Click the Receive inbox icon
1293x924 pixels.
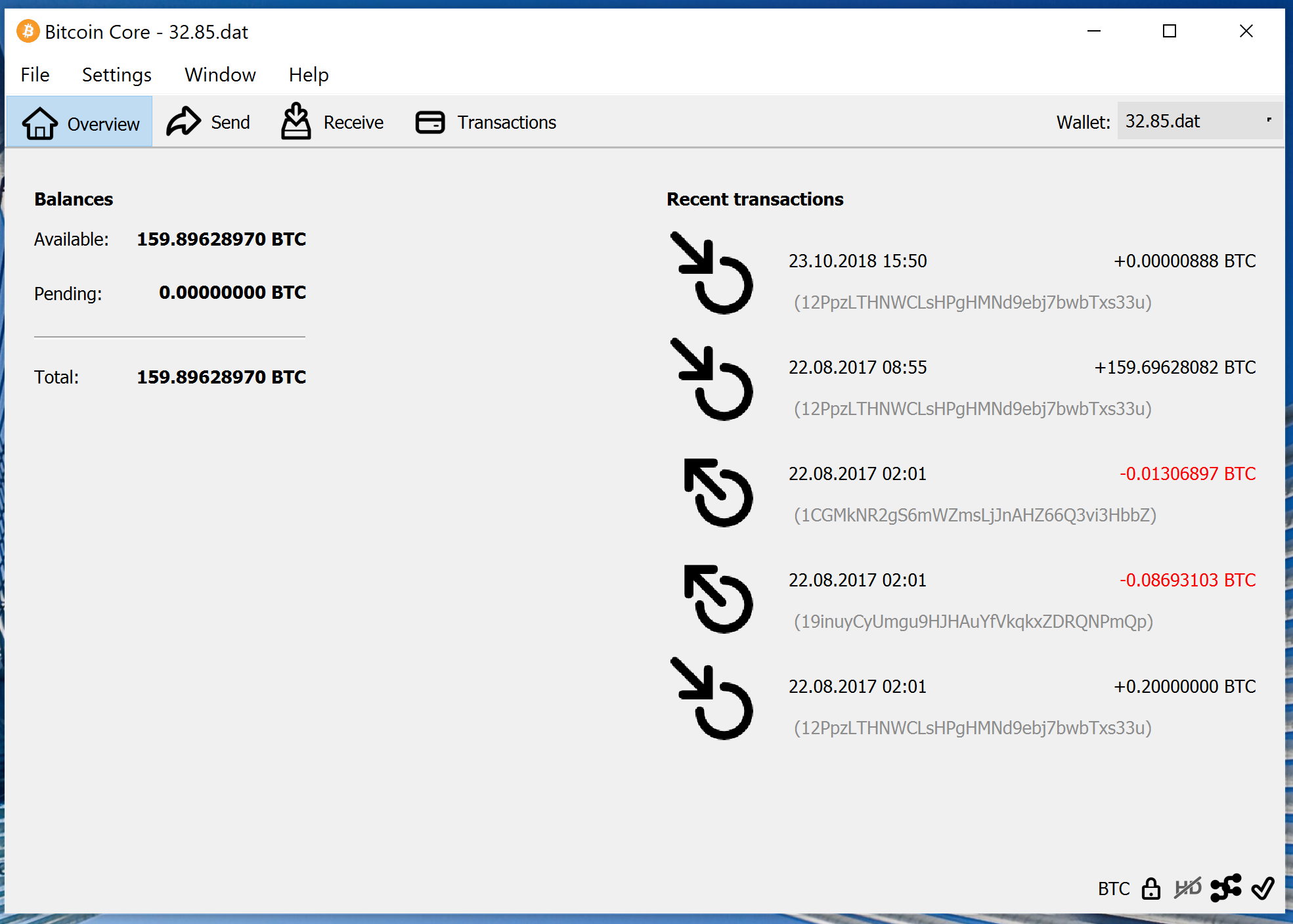click(296, 121)
